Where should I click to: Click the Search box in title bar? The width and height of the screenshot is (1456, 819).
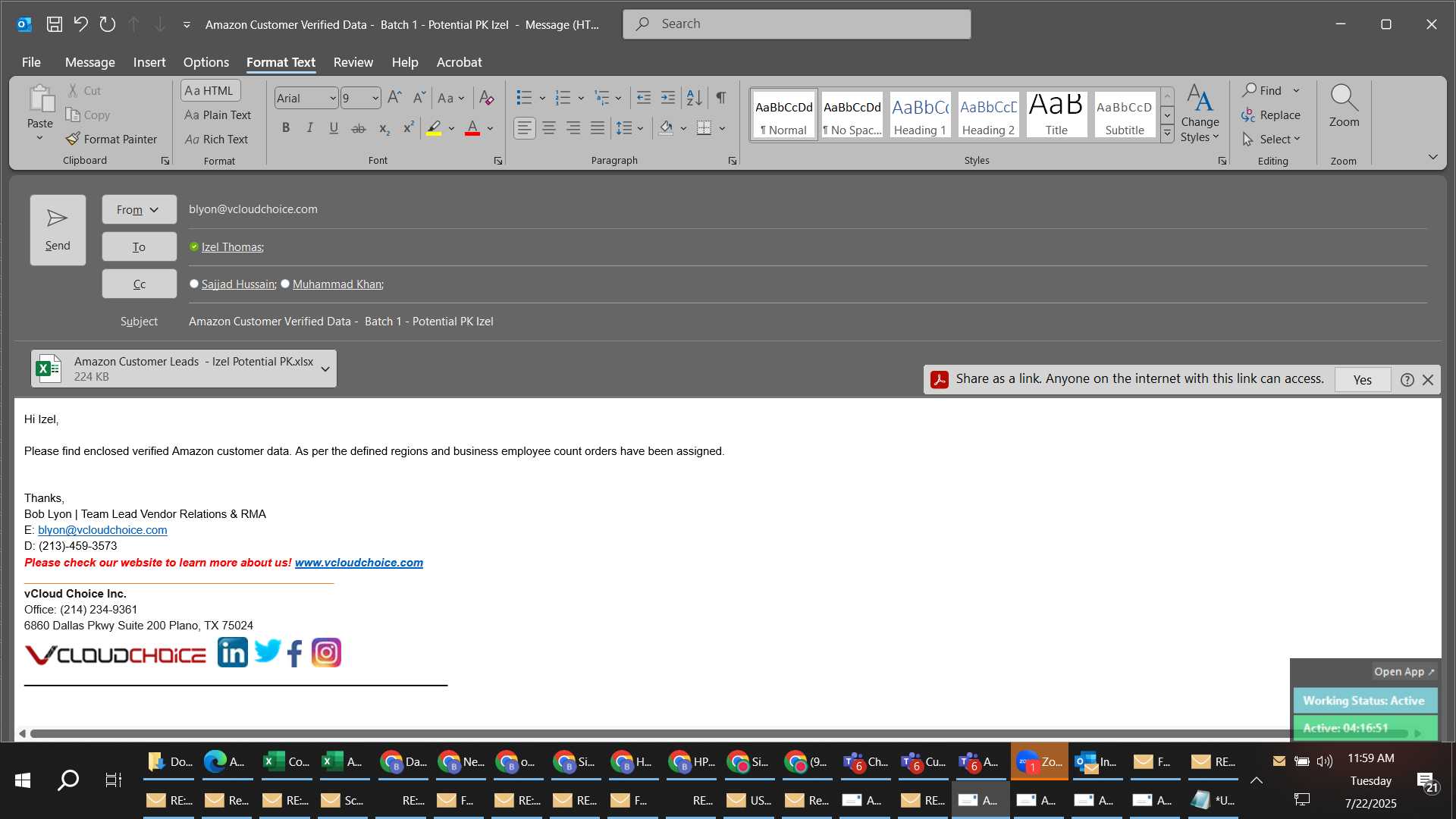coord(796,24)
